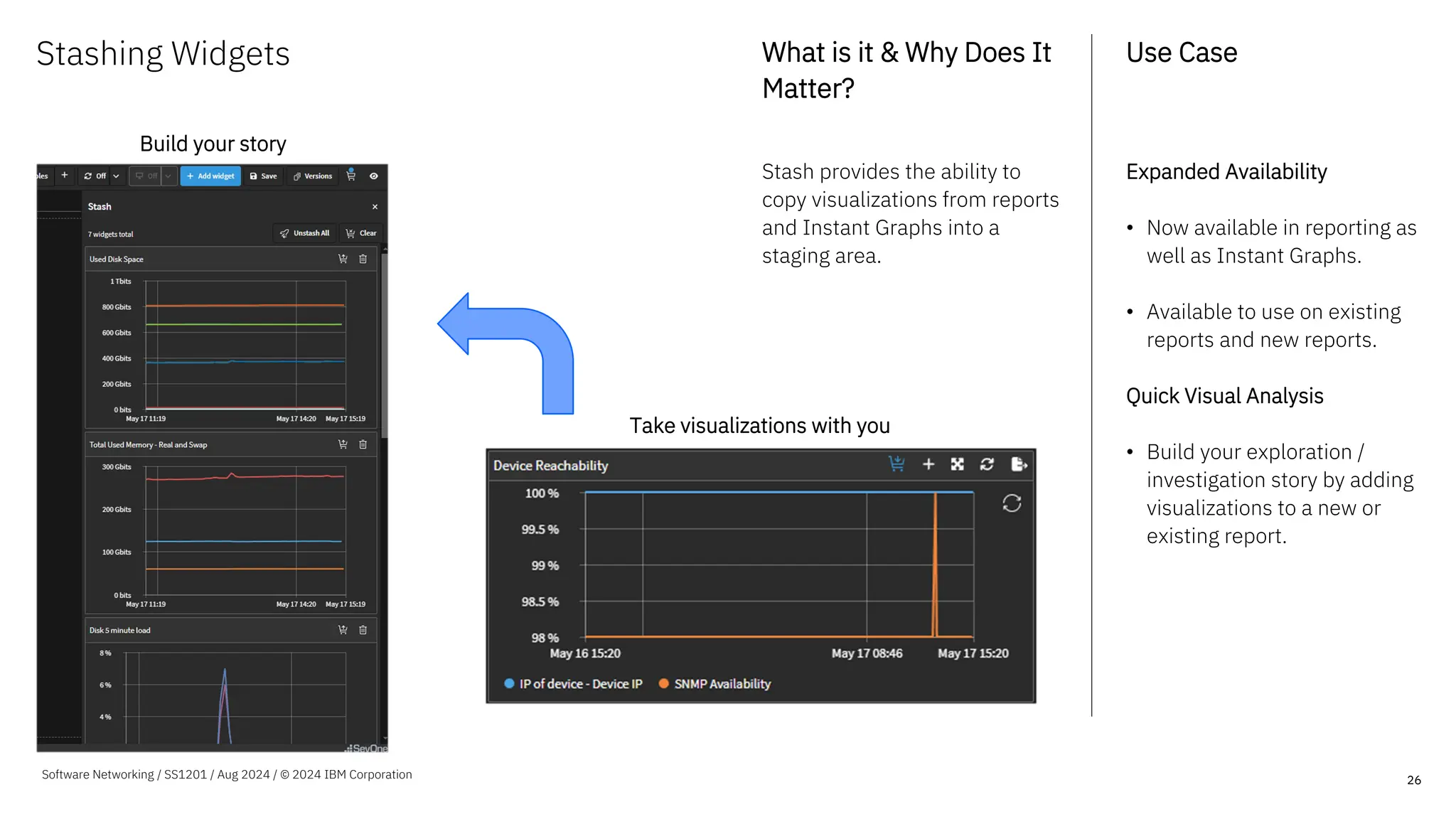The image size is (1456, 819).
Task: Click the Take visualizations with you caption
Action: pyautogui.click(x=759, y=426)
